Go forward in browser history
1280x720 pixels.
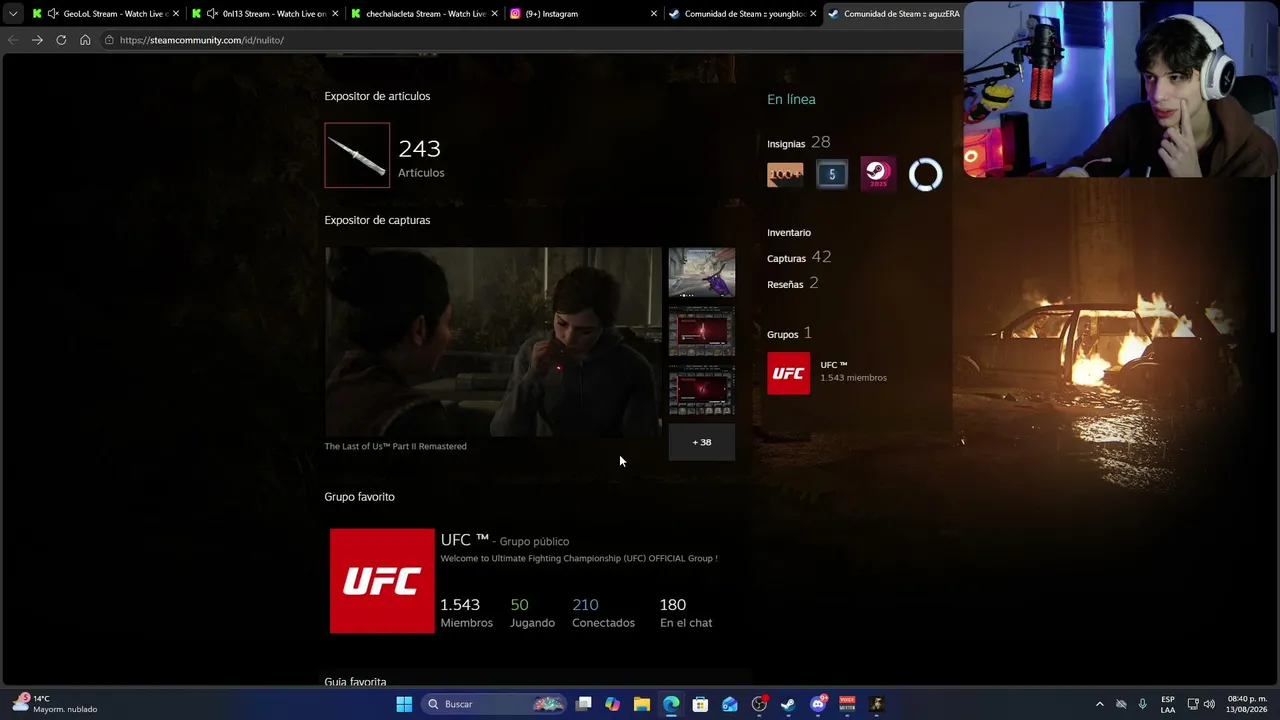point(37,40)
